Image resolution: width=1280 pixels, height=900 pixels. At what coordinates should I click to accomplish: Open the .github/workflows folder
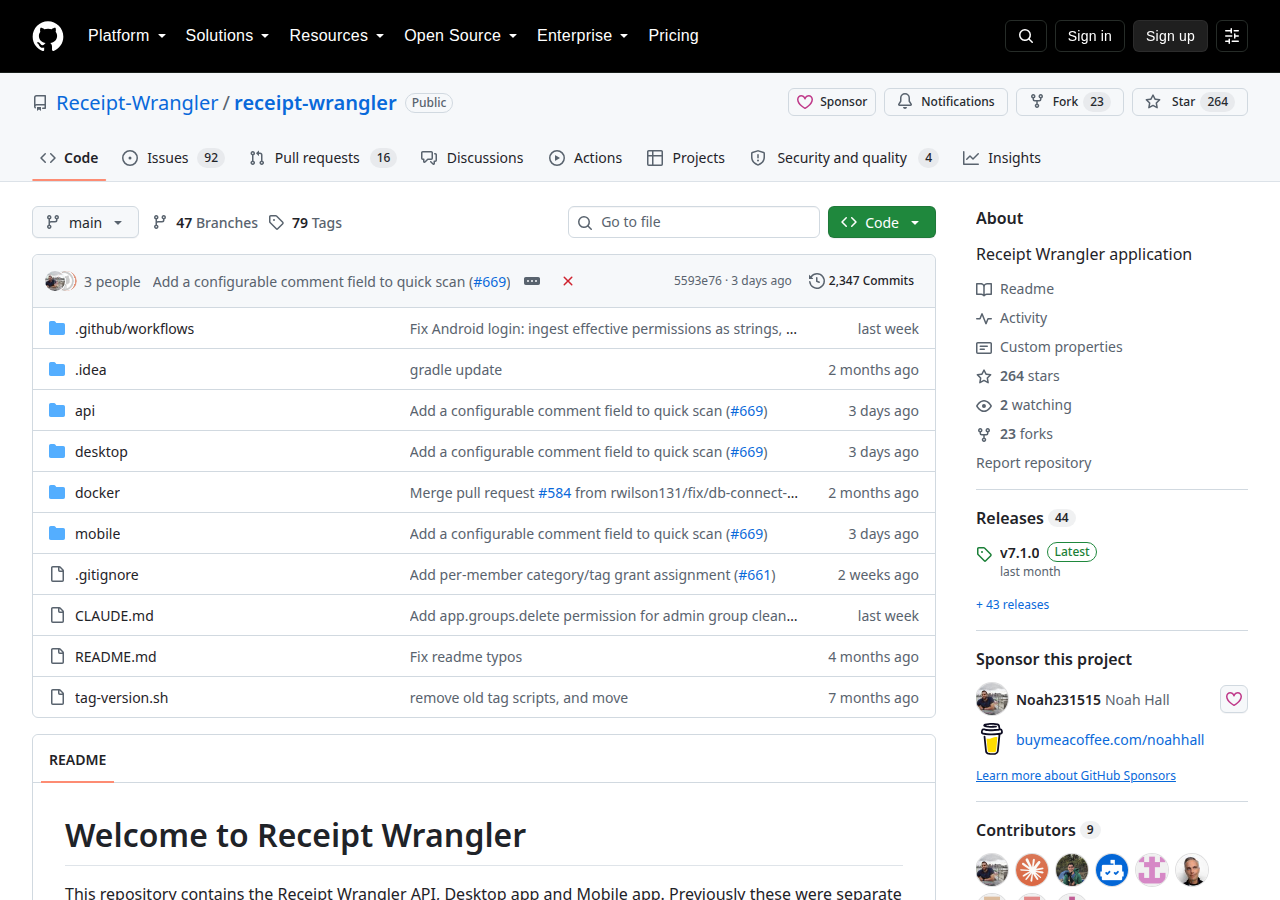(x=135, y=329)
